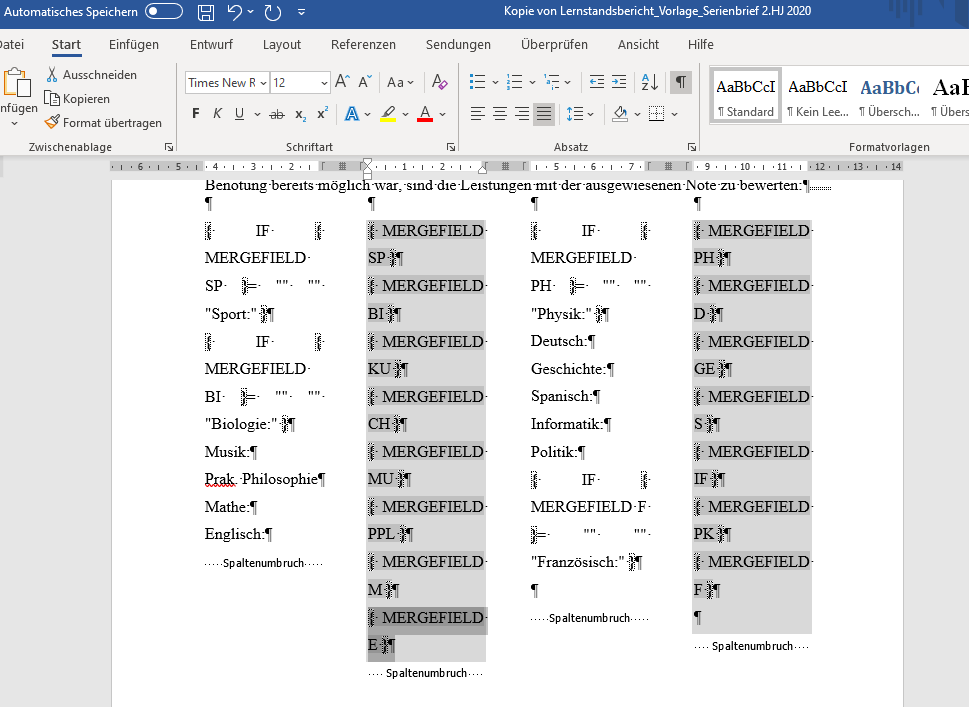Click the first-line indent ruler marker
Screen dimensions: 969x707
(x=367, y=163)
